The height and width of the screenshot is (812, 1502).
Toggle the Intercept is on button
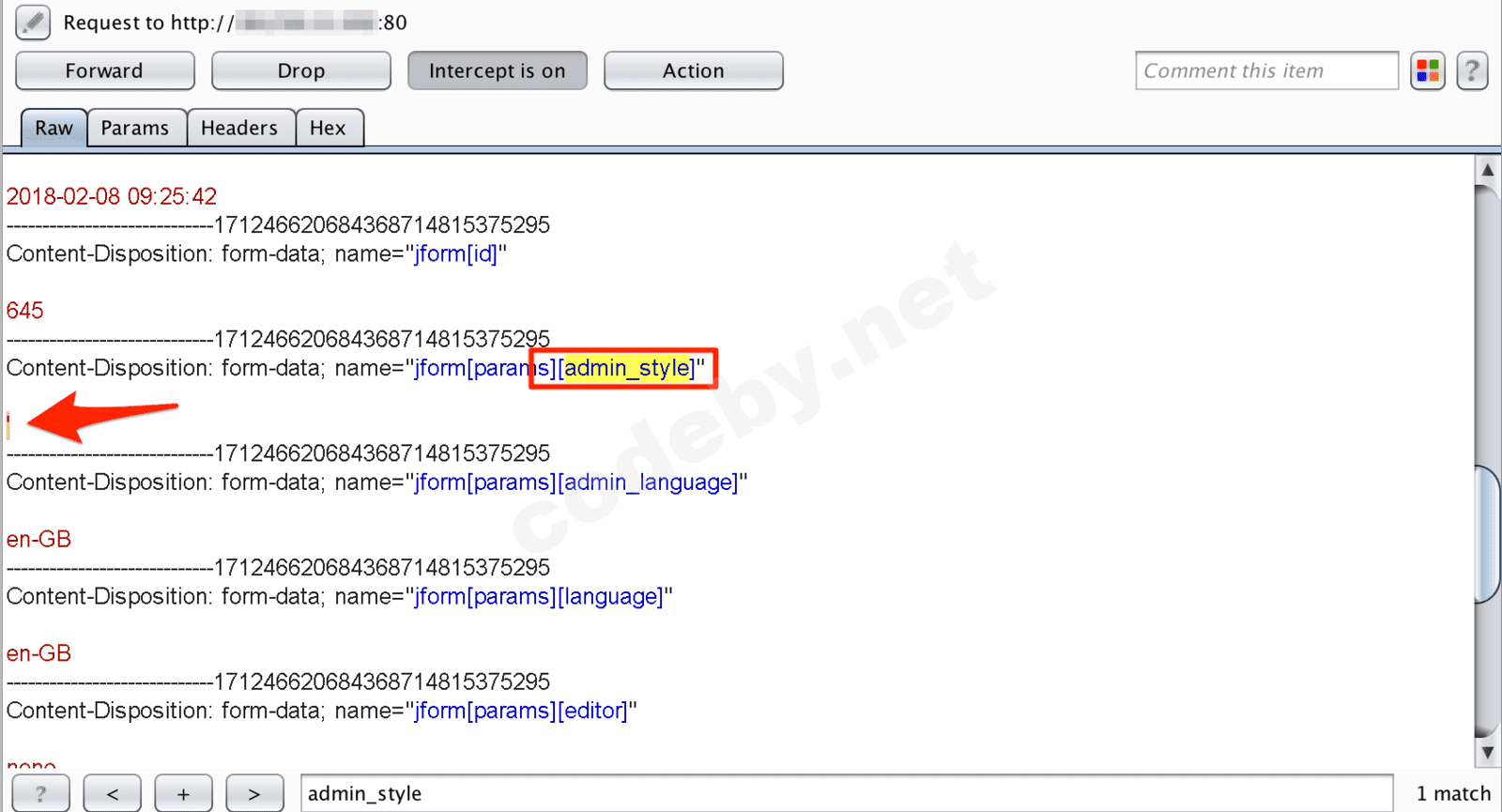498,71
